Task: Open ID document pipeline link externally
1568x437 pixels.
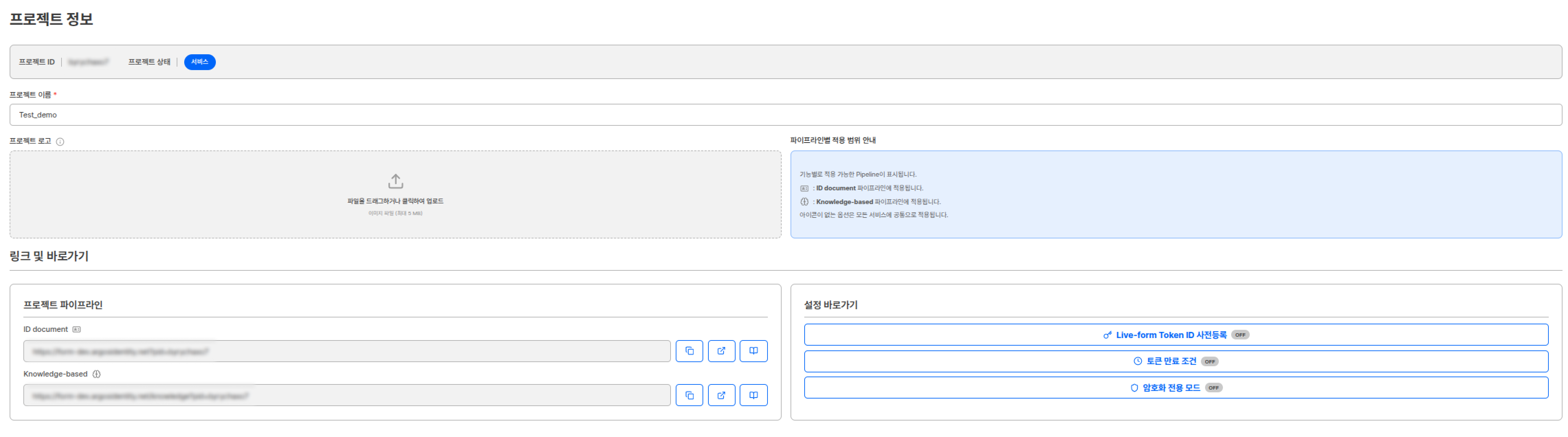Action: pos(721,351)
